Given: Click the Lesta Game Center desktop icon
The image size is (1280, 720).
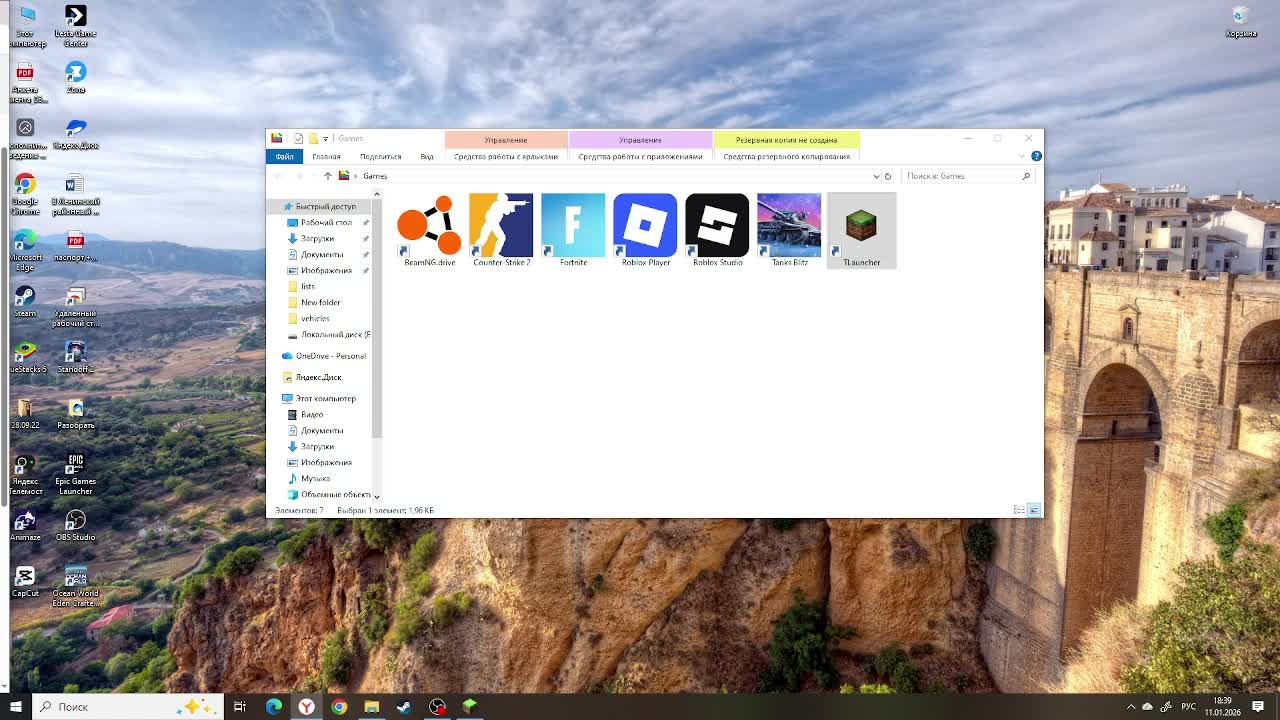Looking at the screenshot, I should click(75, 26).
